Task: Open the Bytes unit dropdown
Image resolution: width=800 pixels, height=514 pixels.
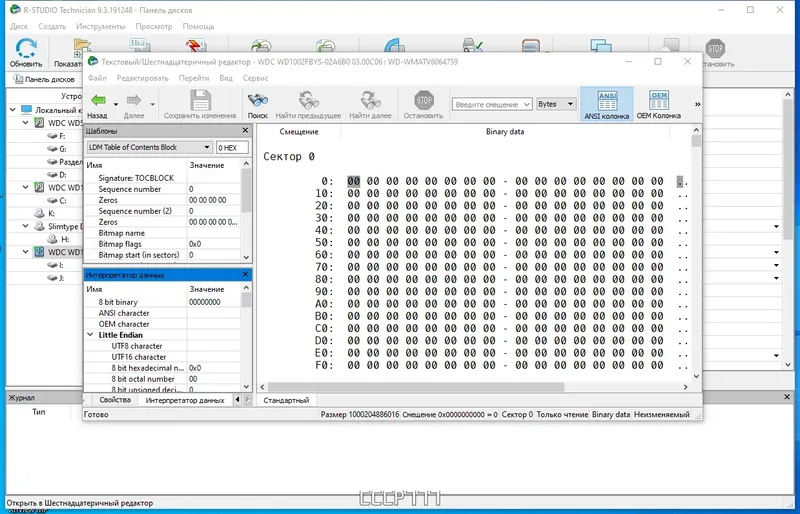Action: 556,104
